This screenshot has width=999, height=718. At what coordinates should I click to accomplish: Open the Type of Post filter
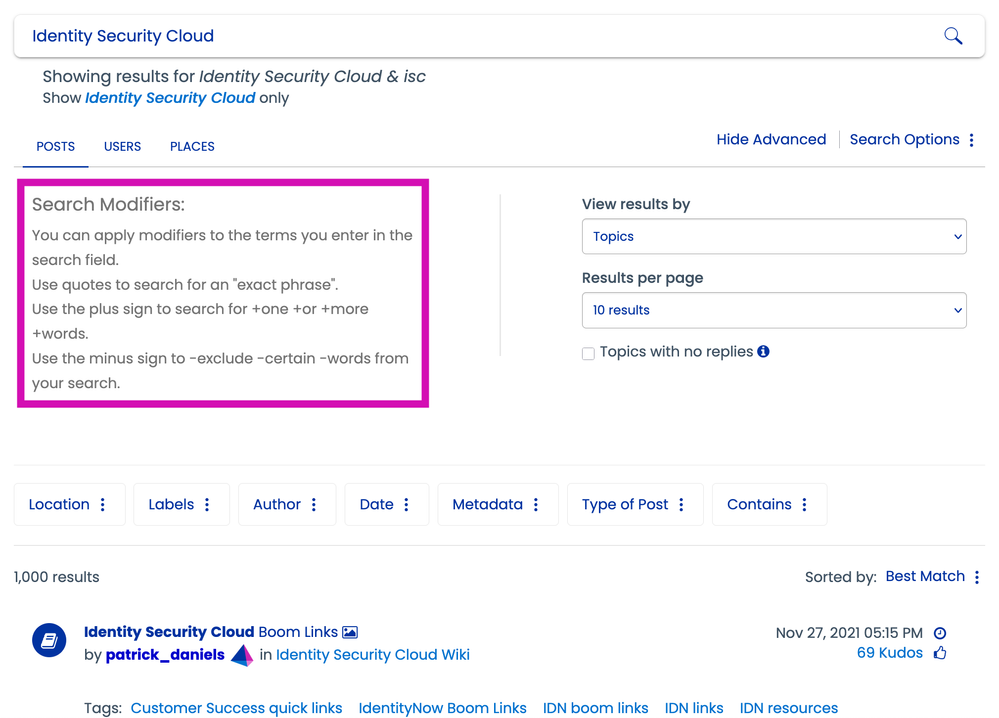634,505
